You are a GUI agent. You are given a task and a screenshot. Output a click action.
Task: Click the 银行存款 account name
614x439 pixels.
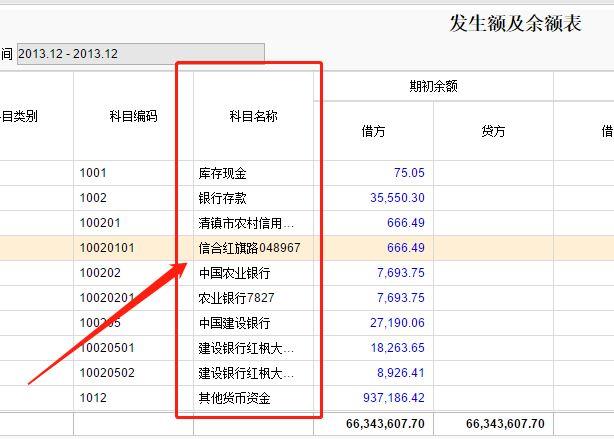pyautogui.click(x=222, y=198)
